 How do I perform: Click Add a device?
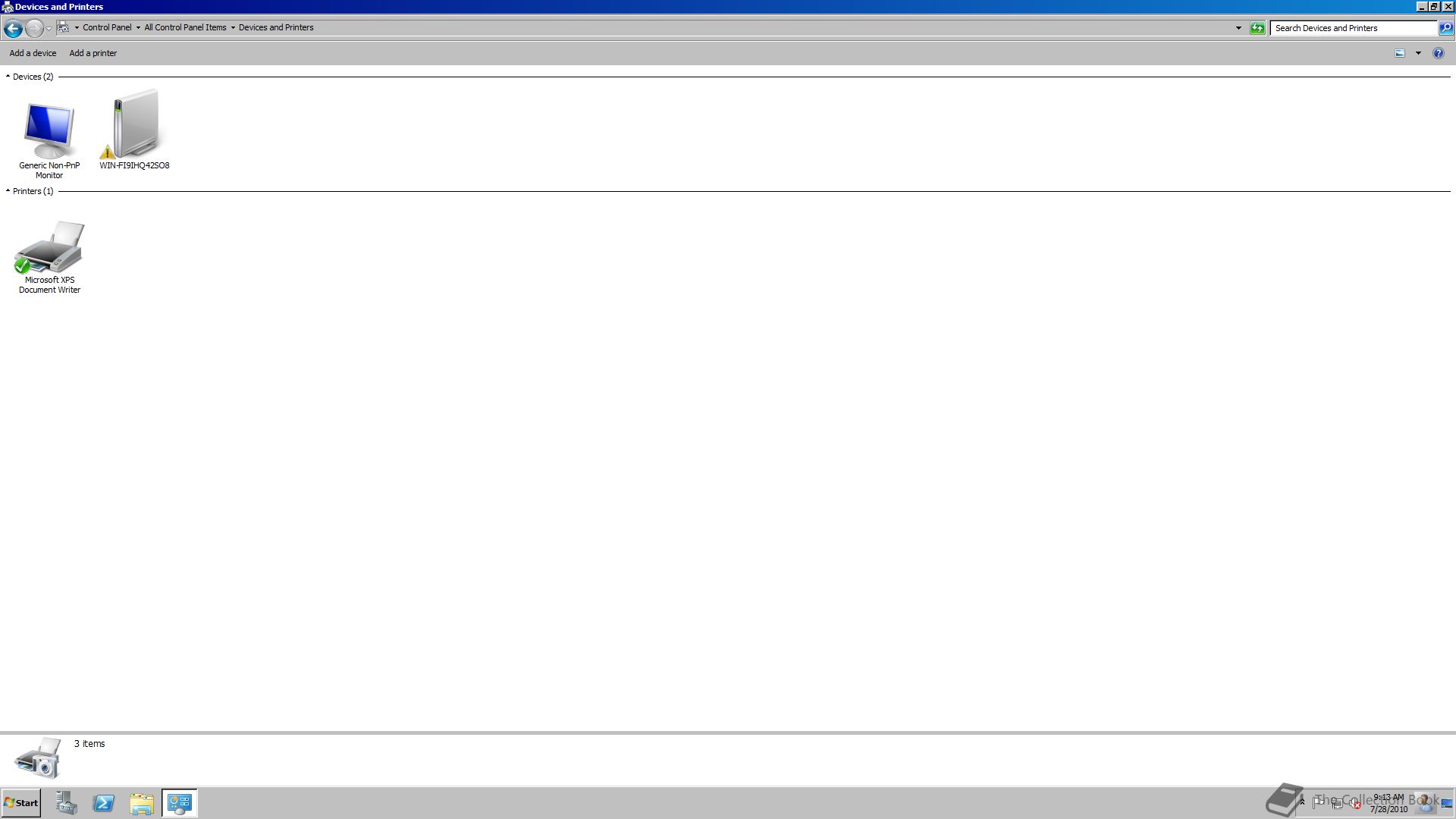[x=33, y=53]
